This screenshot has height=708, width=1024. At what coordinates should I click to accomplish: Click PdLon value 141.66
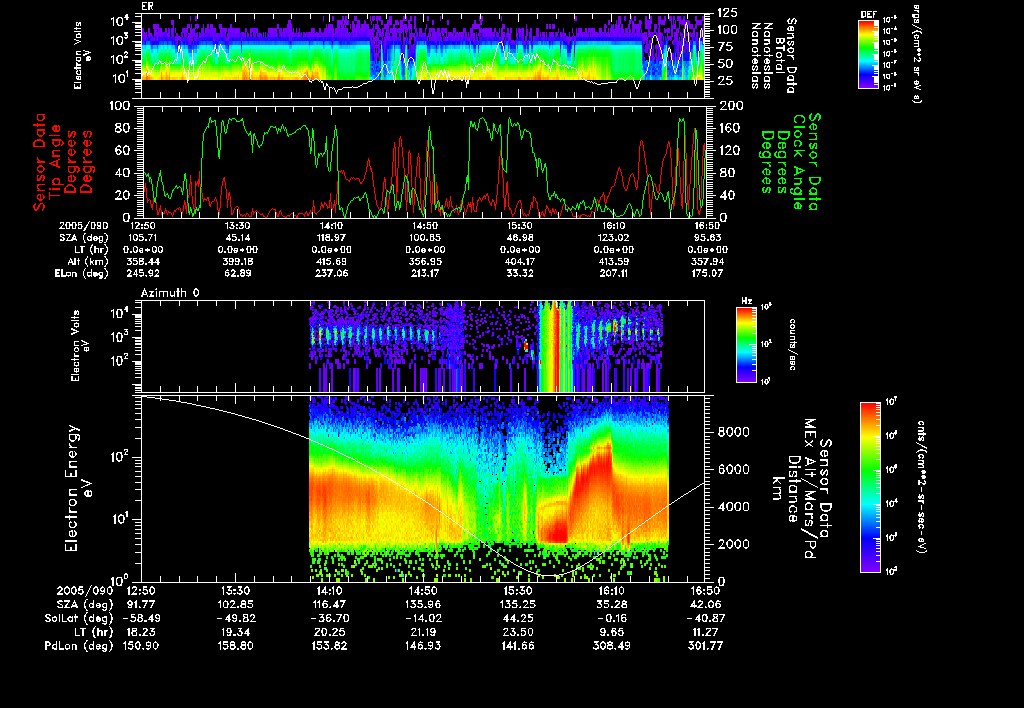tap(518, 646)
